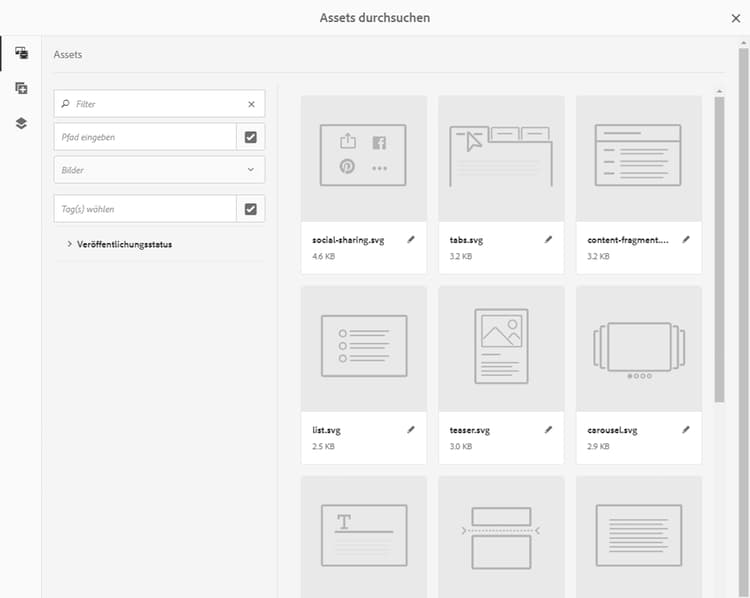Select the paragraph lines thumbnail in bottom row
Image resolution: width=750 pixels, height=598 pixels.
639,537
